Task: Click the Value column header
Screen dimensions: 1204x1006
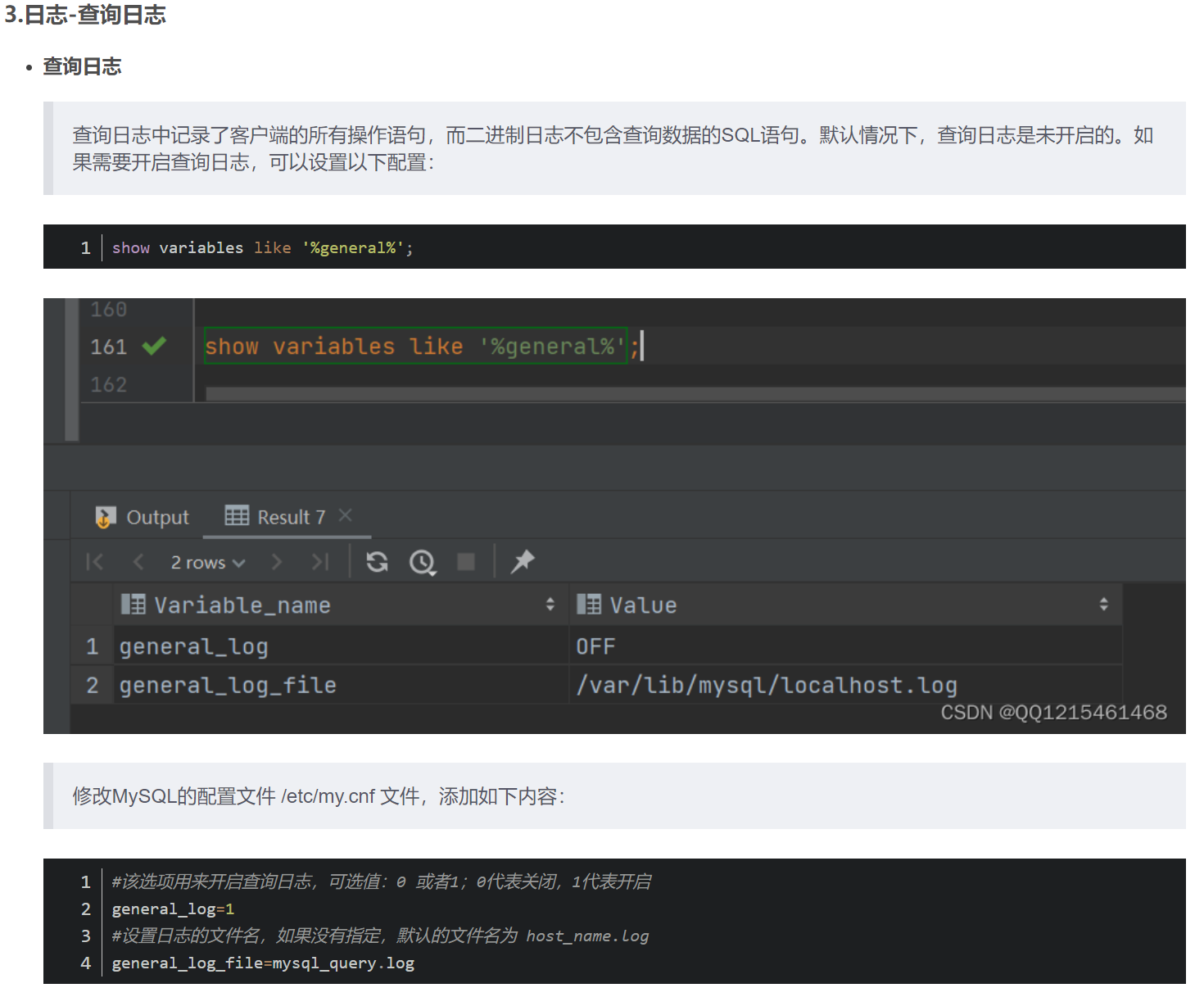Action: (844, 605)
